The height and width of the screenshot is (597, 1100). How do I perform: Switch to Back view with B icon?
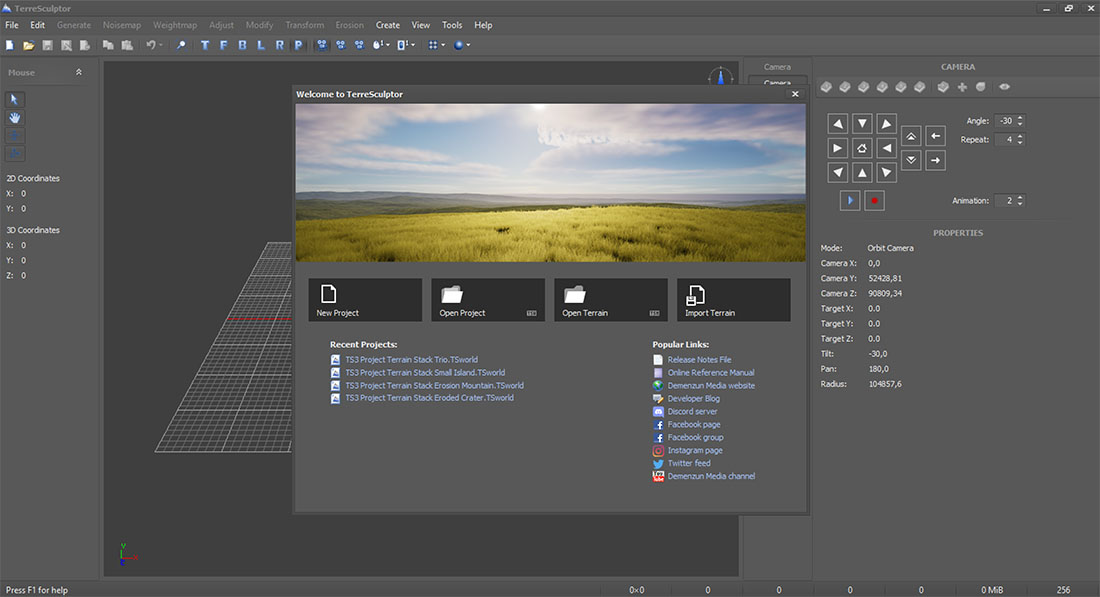[243, 45]
